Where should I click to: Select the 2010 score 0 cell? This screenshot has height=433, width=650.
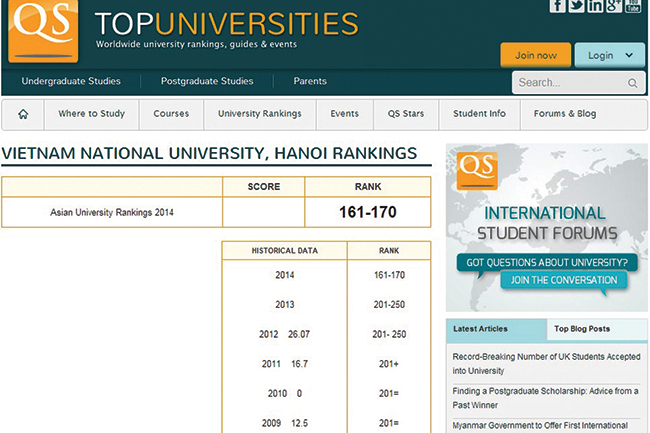(x=299, y=394)
